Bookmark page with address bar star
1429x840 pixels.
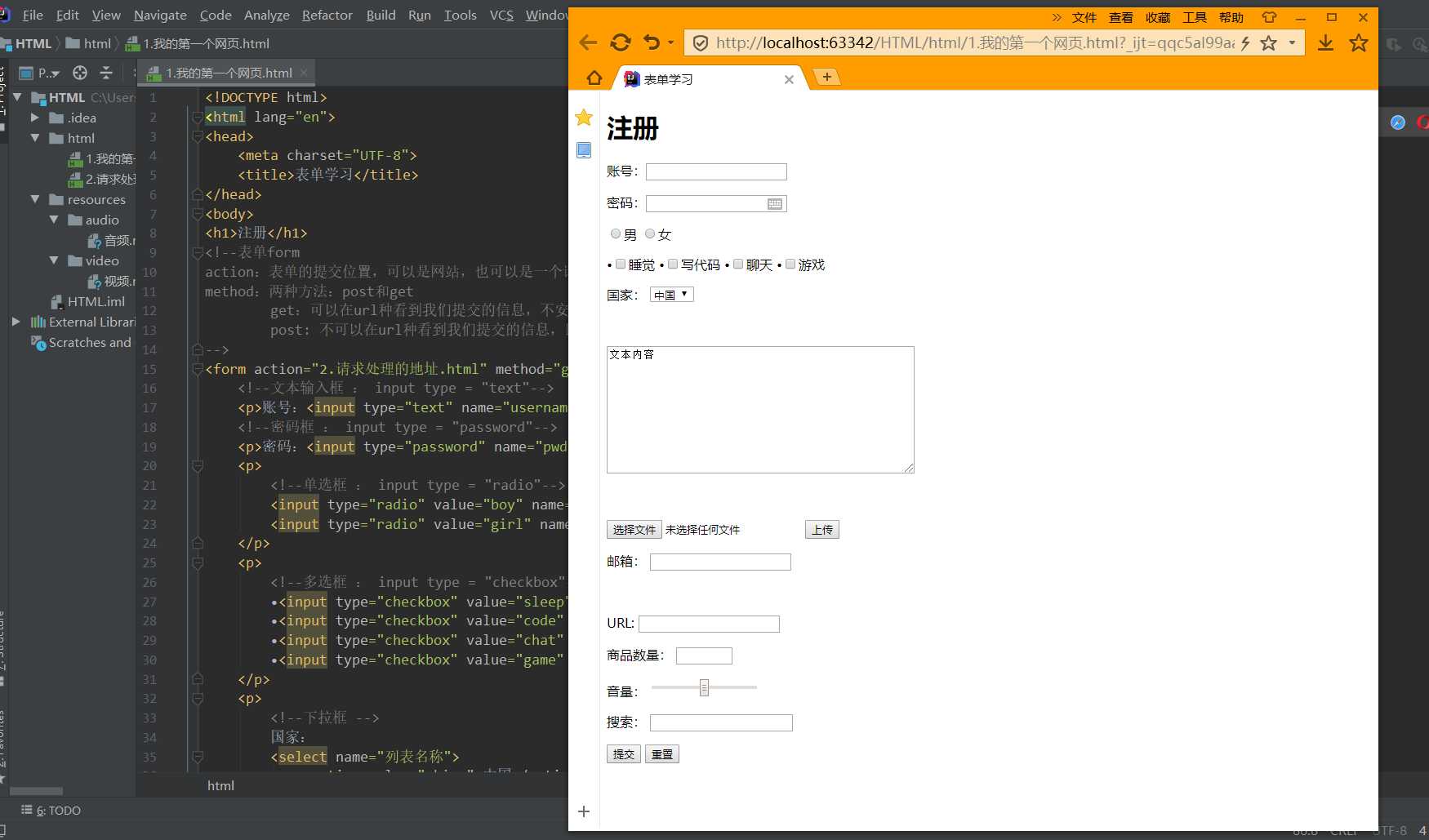click(x=1268, y=43)
